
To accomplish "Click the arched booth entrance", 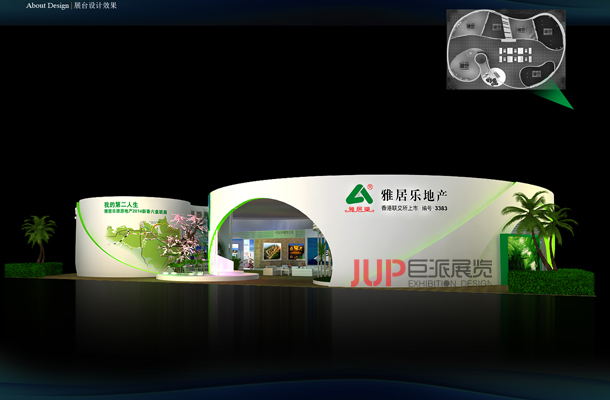I will point(271,238).
